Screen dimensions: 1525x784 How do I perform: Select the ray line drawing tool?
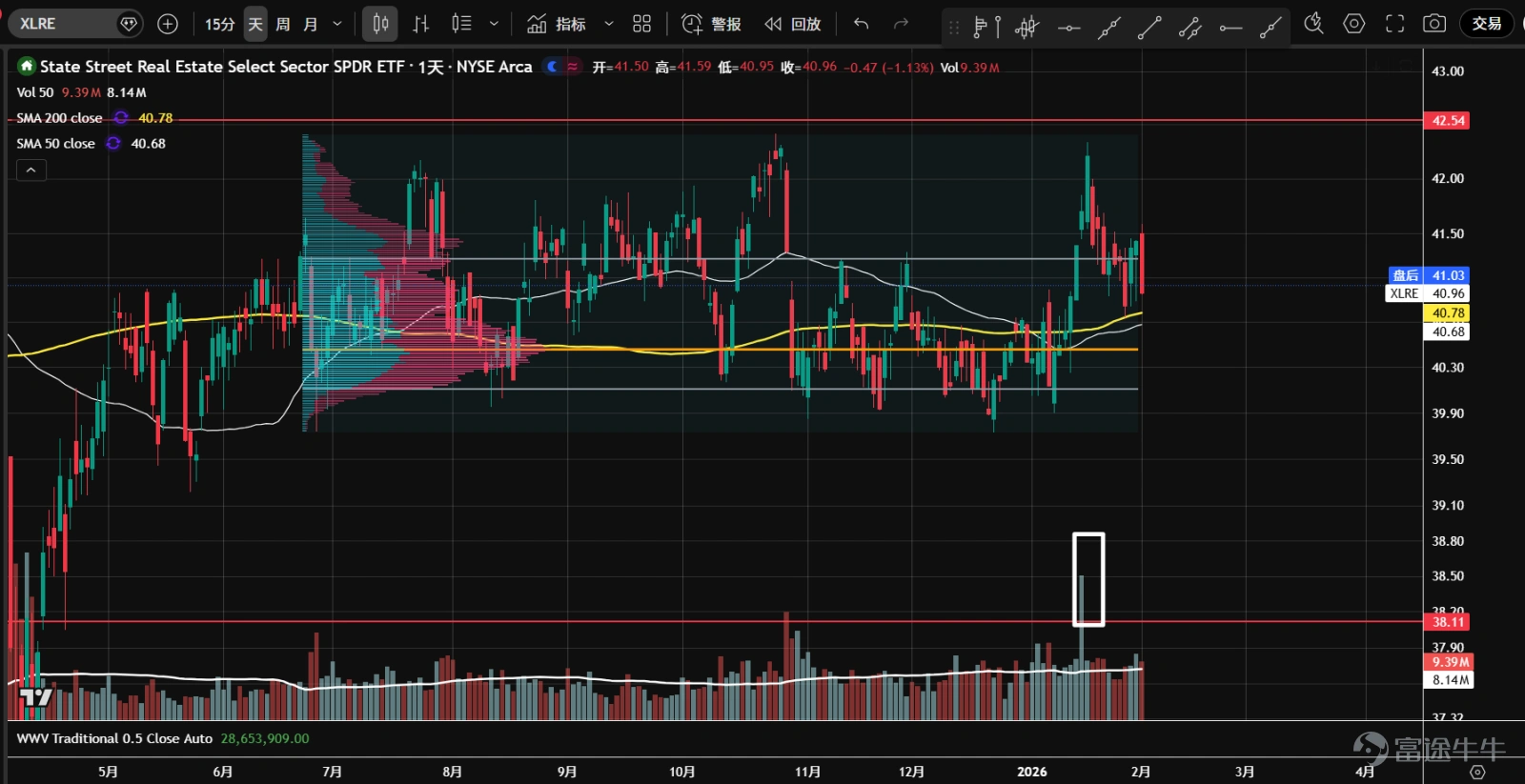click(1271, 27)
